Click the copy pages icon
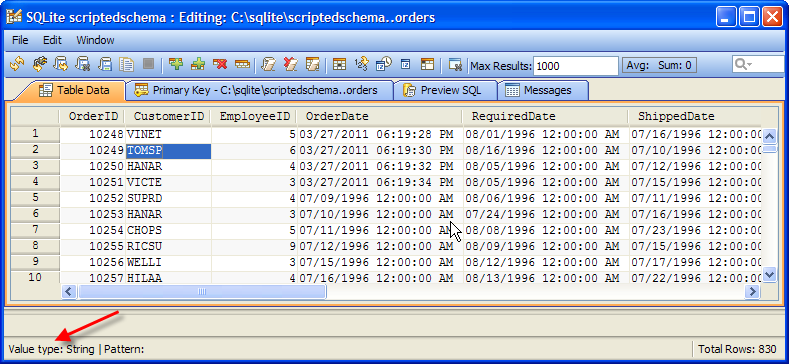Screen dimensions: 789x364 126,64
